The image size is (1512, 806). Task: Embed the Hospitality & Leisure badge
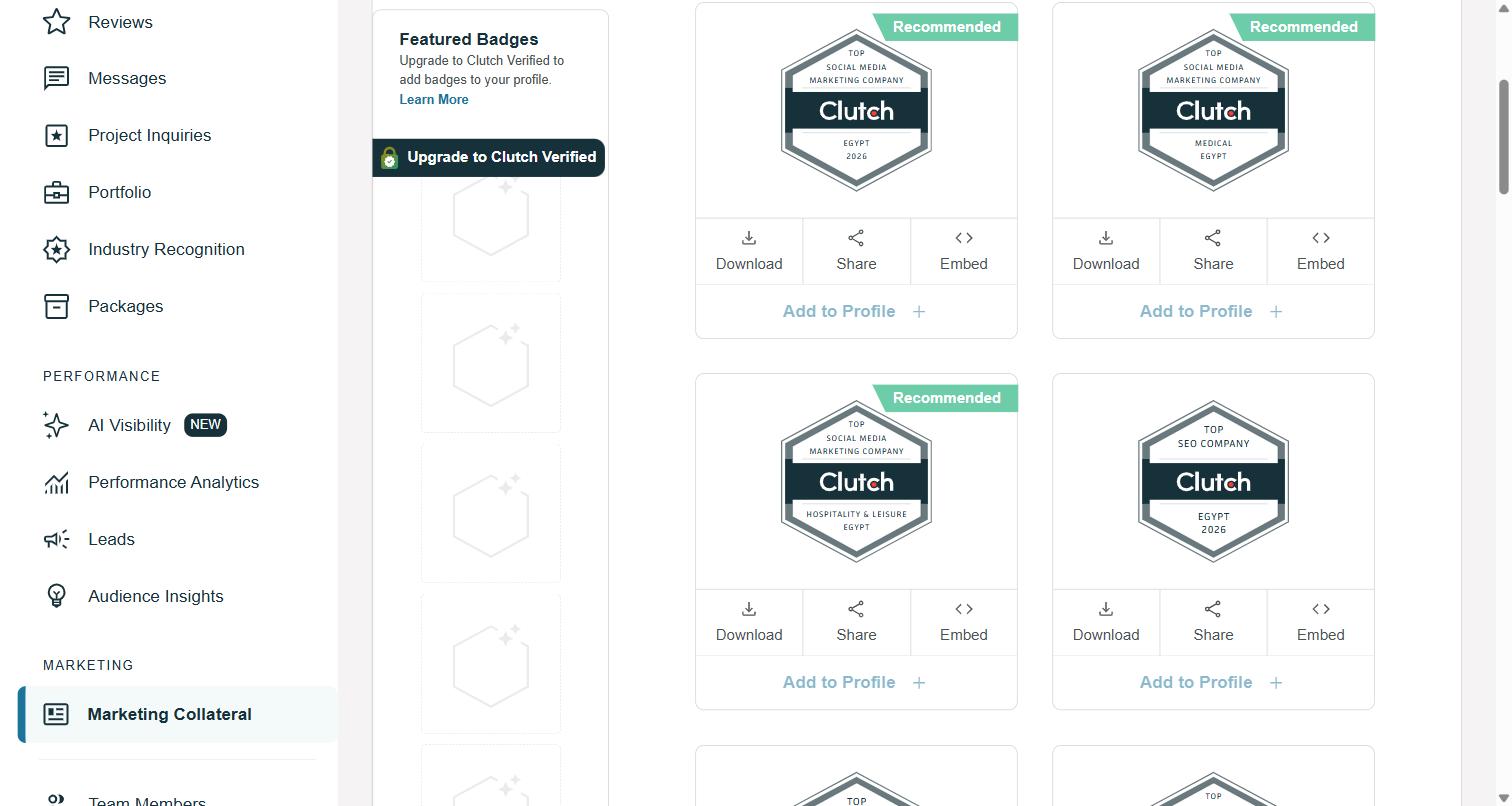964,622
